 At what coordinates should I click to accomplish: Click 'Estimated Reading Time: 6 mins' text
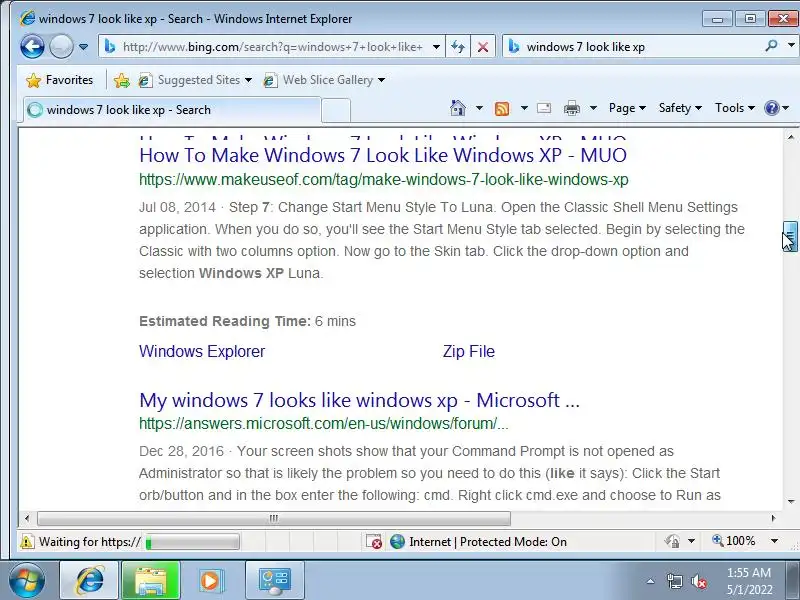[247, 321]
